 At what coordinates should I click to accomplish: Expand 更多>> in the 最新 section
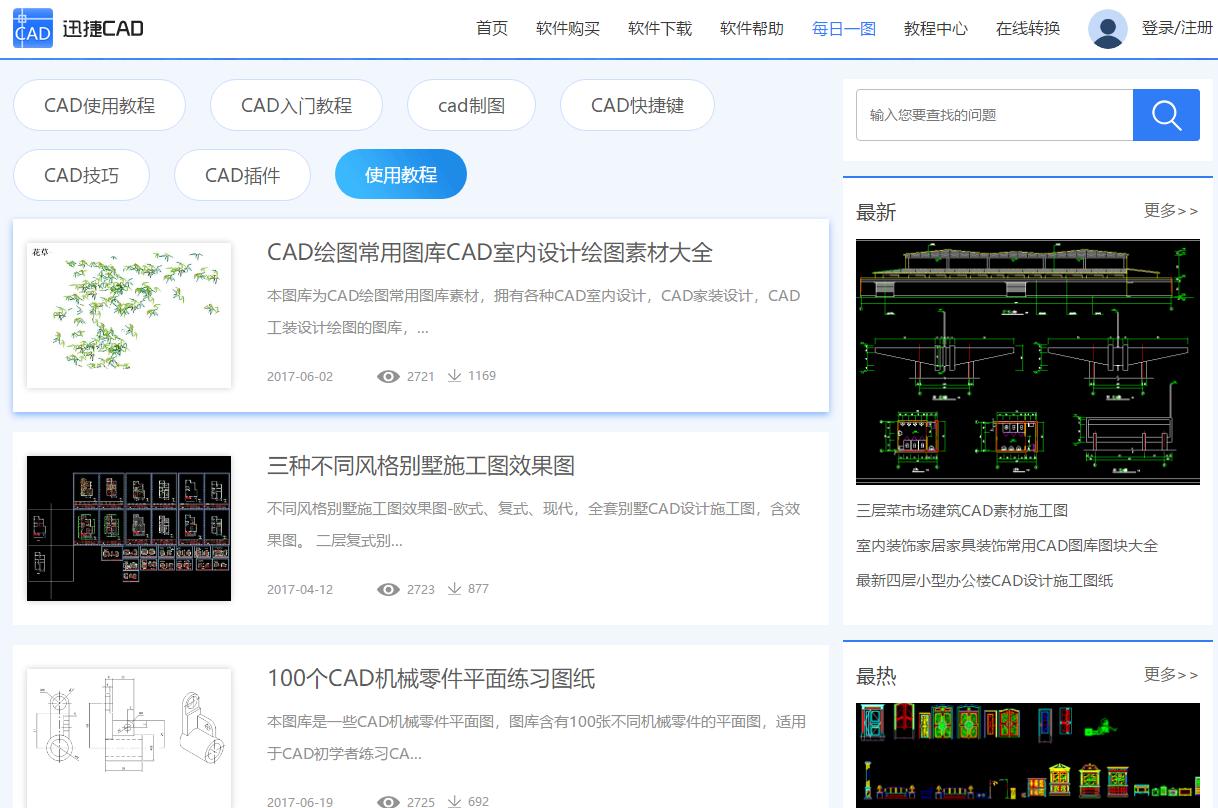[1170, 211]
